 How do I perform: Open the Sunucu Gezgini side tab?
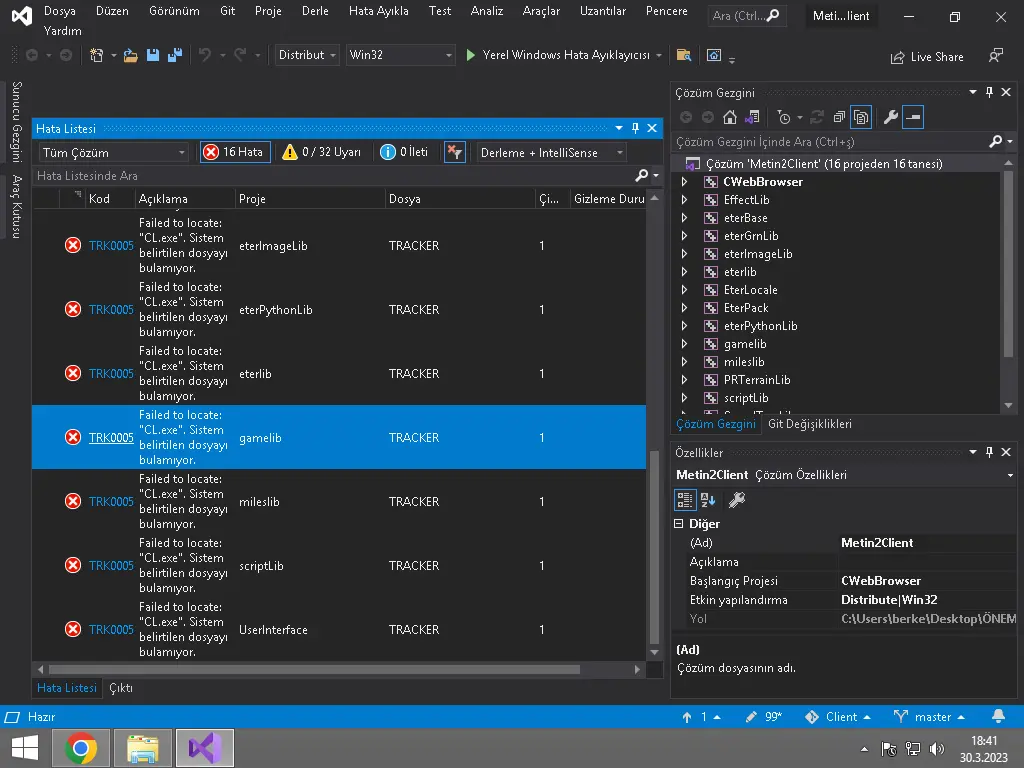pos(16,121)
